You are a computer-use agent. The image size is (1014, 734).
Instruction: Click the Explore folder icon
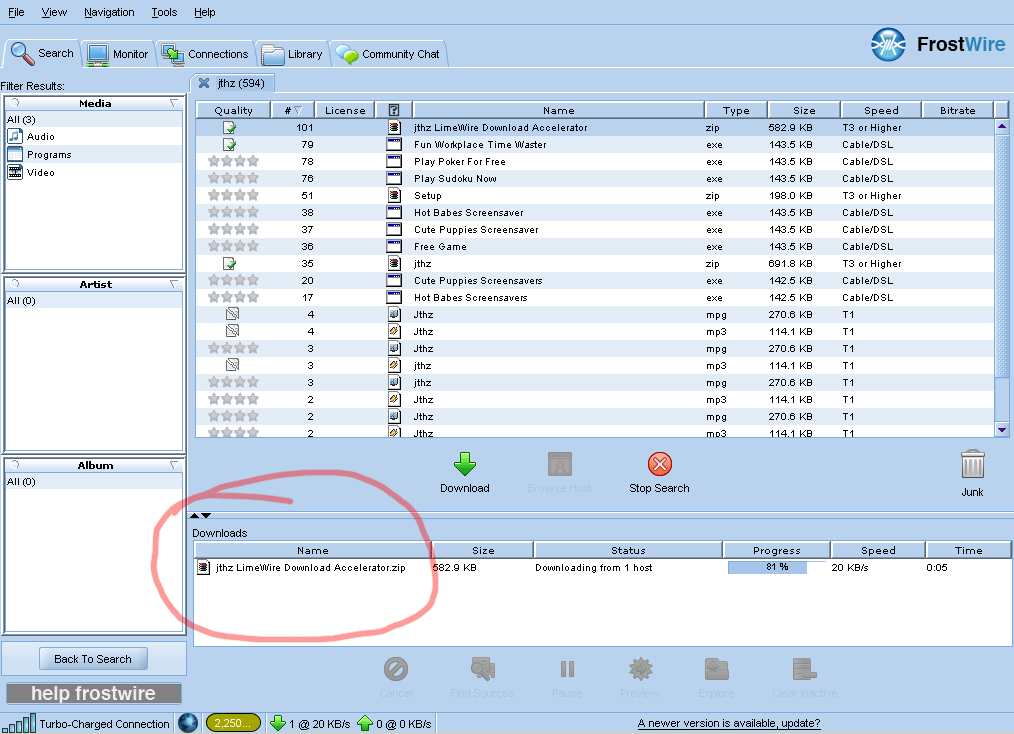point(717,669)
